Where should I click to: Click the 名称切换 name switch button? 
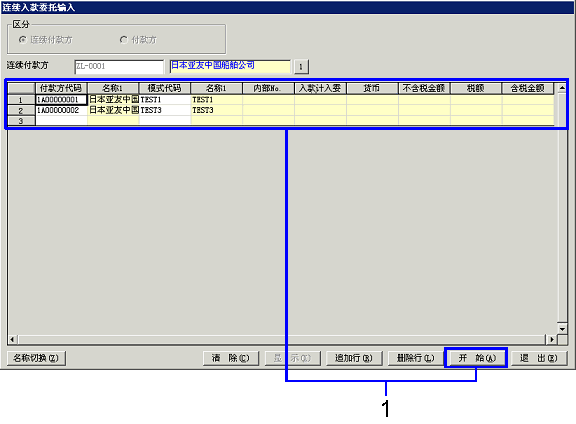click(36, 358)
